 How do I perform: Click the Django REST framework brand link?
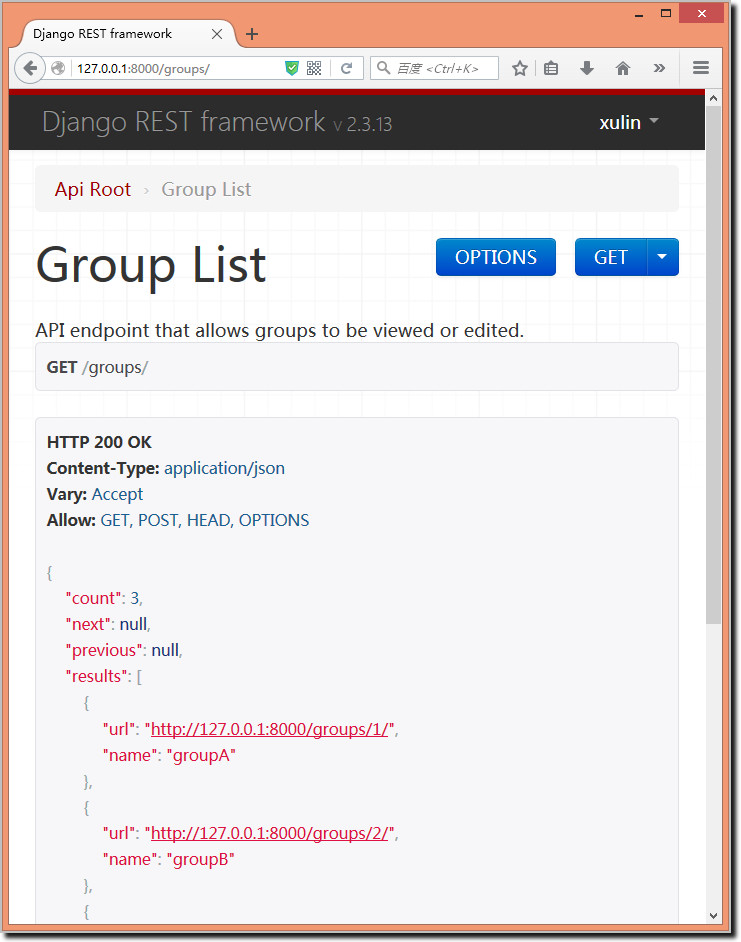pyautogui.click(x=183, y=122)
